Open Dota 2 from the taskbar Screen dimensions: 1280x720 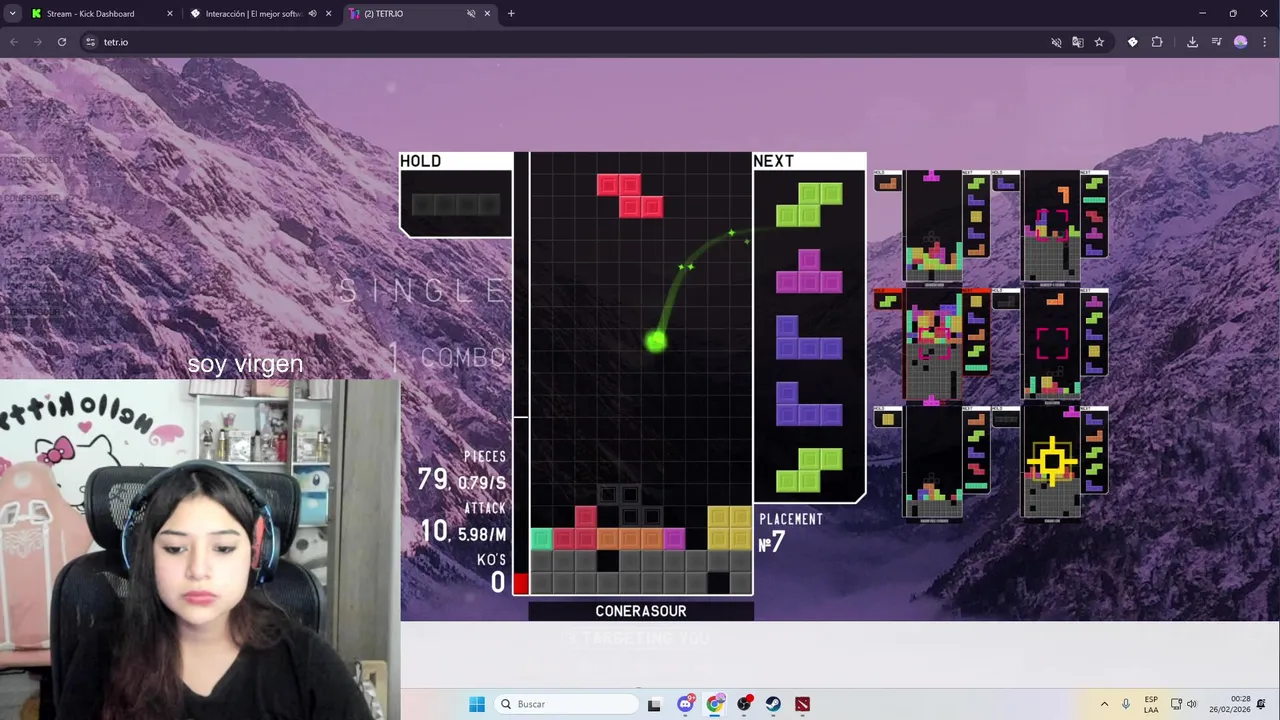tap(802, 704)
